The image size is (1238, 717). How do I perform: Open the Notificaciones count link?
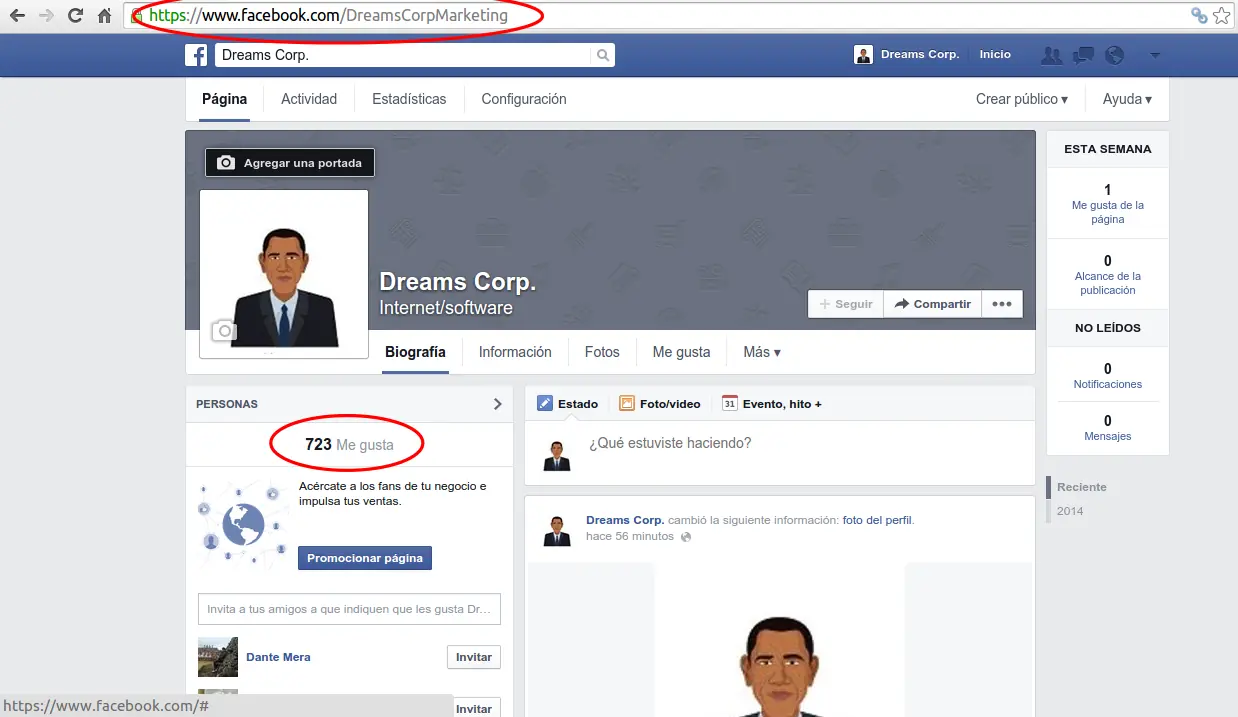[x=1108, y=376]
